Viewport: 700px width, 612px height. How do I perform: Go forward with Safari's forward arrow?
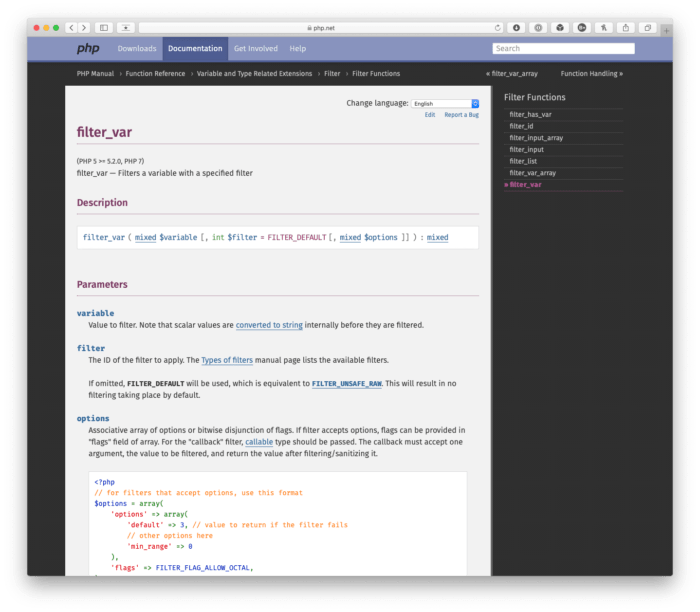coord(84,28)
